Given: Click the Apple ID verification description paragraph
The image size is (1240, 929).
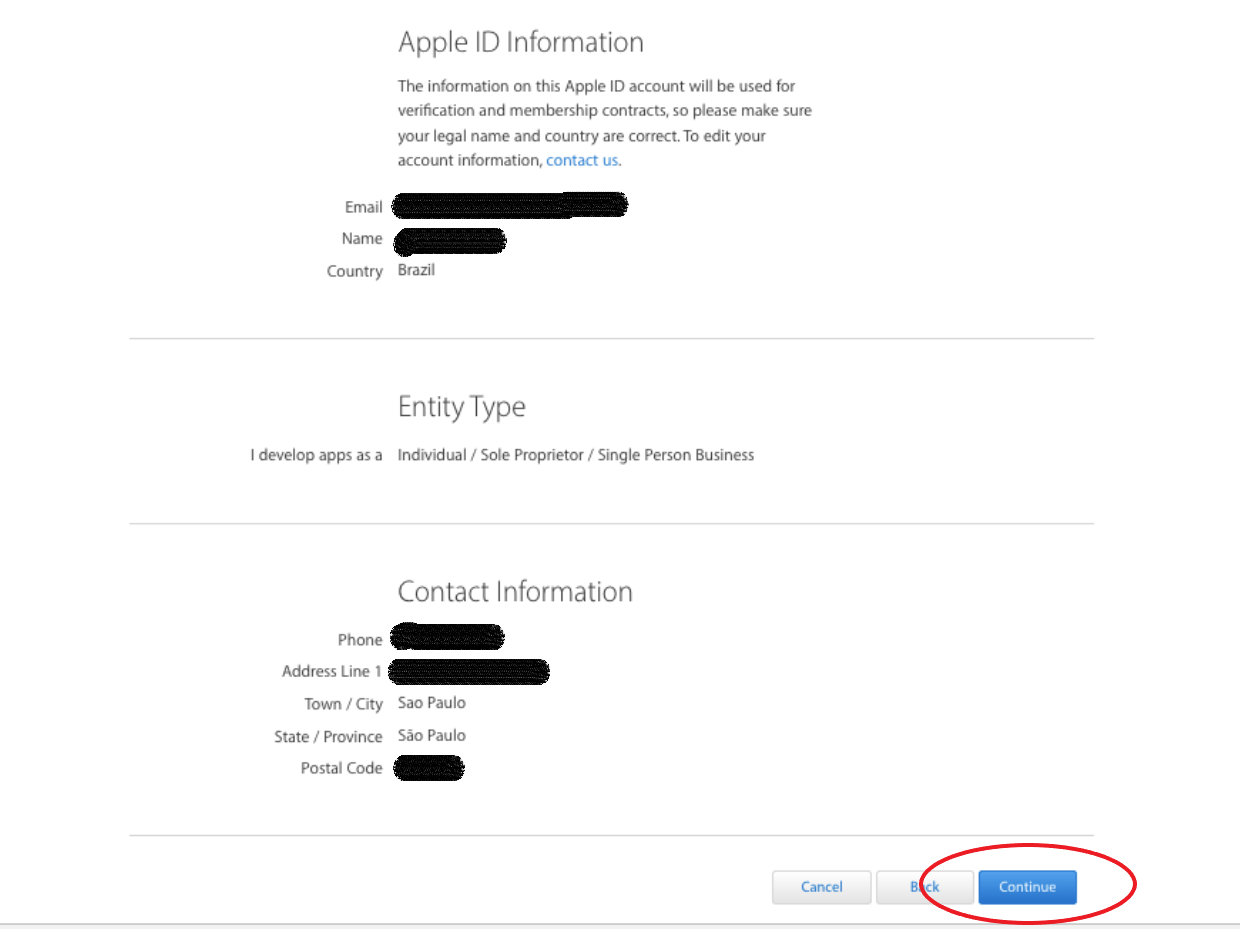Looking at the screenshot, I should pyautogui.click(x=604, y=123).
